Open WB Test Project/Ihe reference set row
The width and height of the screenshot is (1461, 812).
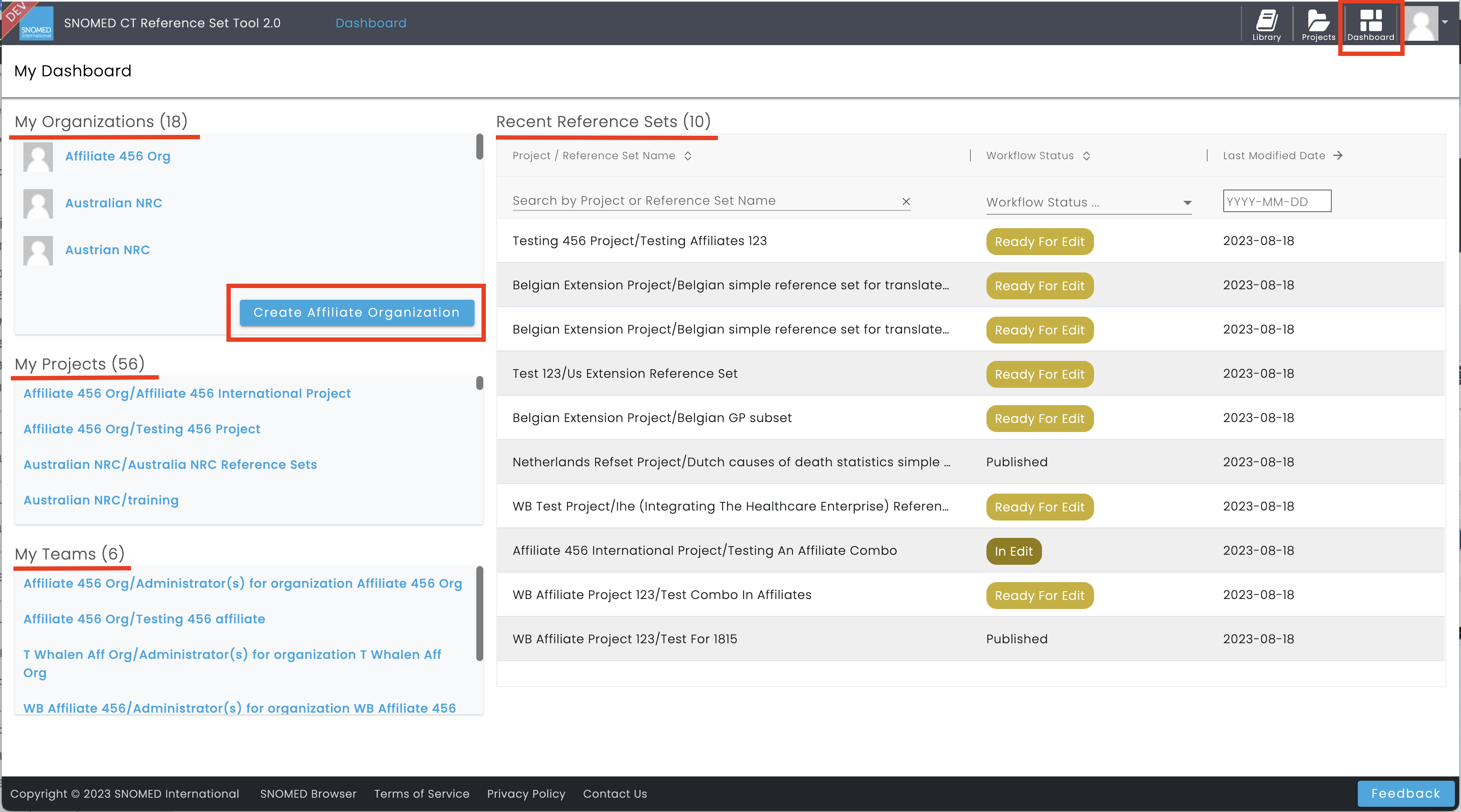970,506
